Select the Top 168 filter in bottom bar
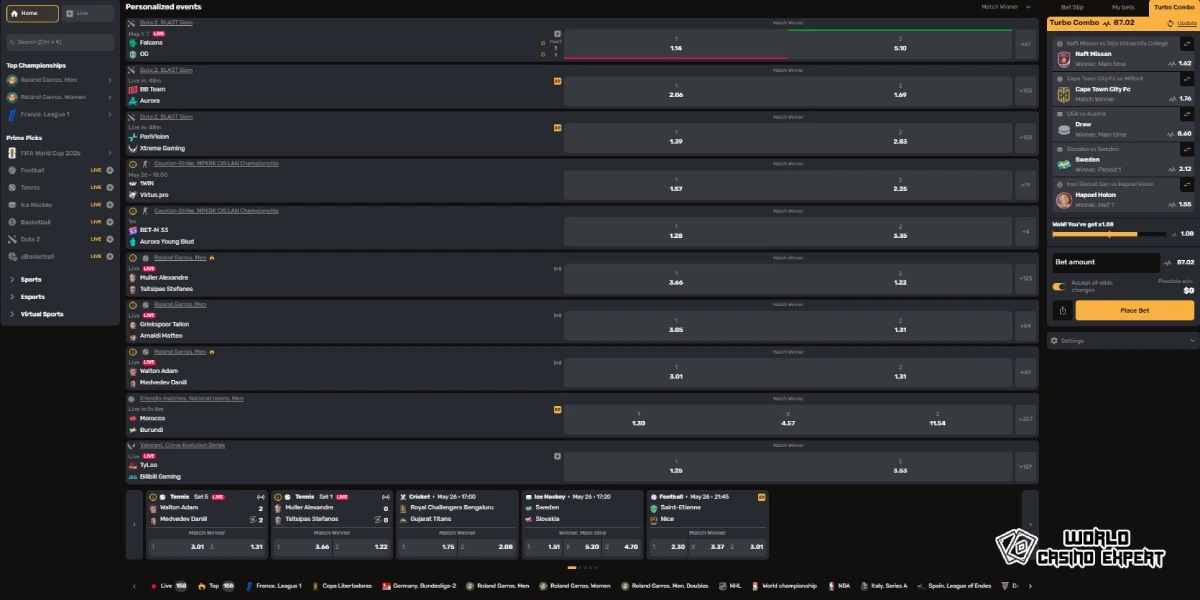1200x600 pixels. pyautogui.click(x=215, y=585)
